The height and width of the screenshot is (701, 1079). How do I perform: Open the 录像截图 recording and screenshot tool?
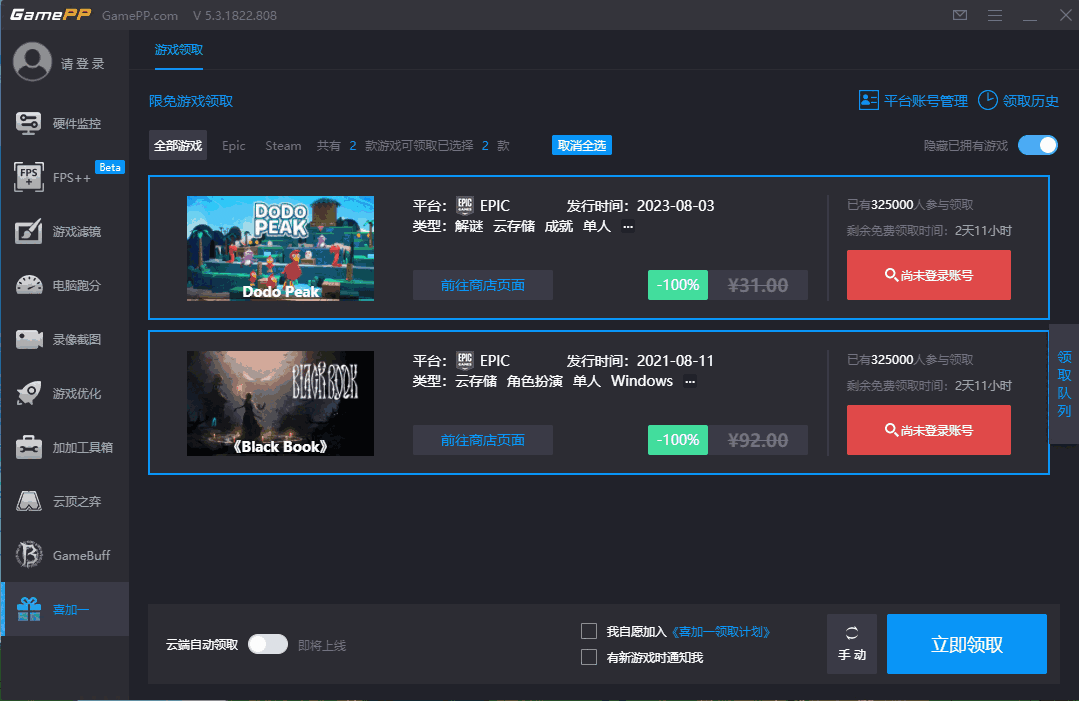pos(64,339)
